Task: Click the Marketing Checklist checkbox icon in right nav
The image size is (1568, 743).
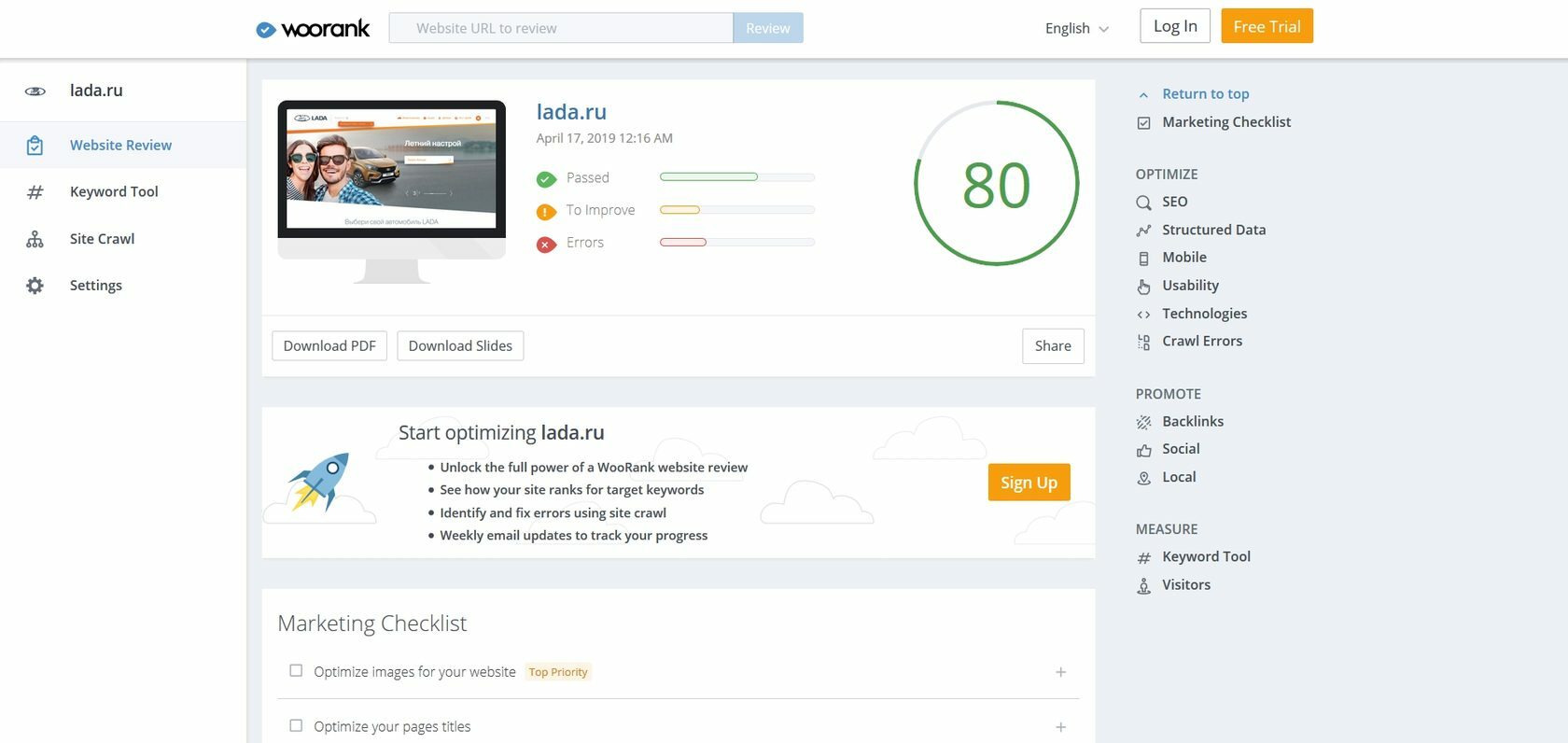Action: tap(1143, 123)
